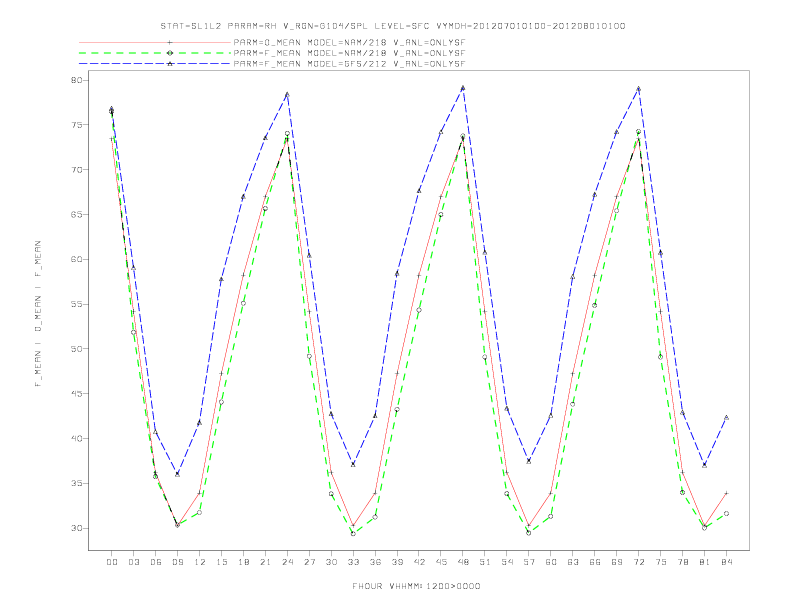
Task: Click x-axis tick label 69
Action: coord(617,562)
